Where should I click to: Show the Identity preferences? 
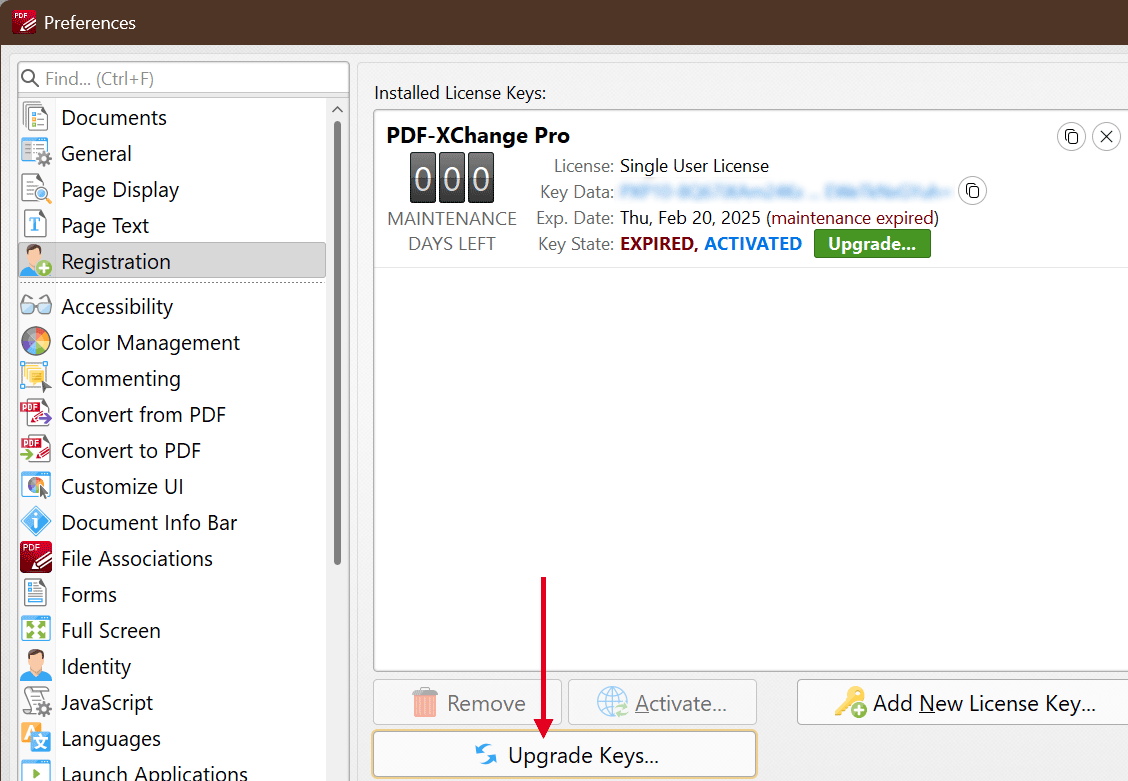pyautogui.click(x=172, y=666)
